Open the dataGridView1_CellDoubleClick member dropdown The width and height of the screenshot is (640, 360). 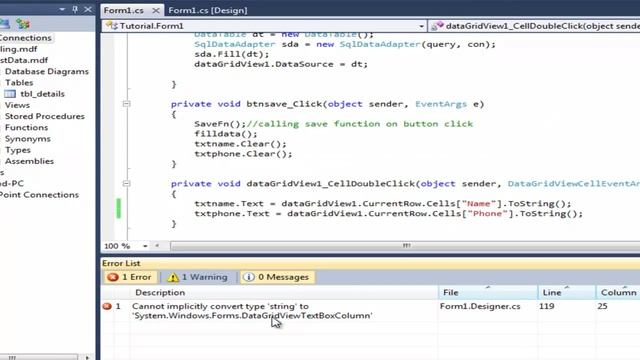pos(534,26)
